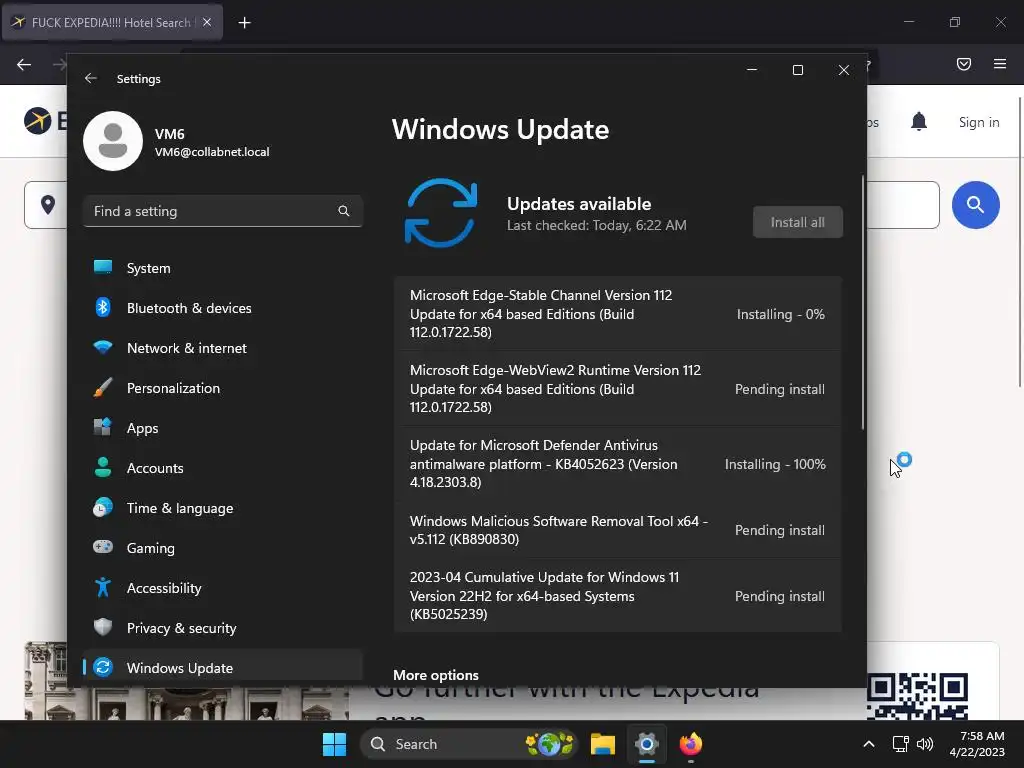Click the search magnifier in Find a setting
Image resolution: width=1024 pixels, height=768 pixels.
[344, 211]
